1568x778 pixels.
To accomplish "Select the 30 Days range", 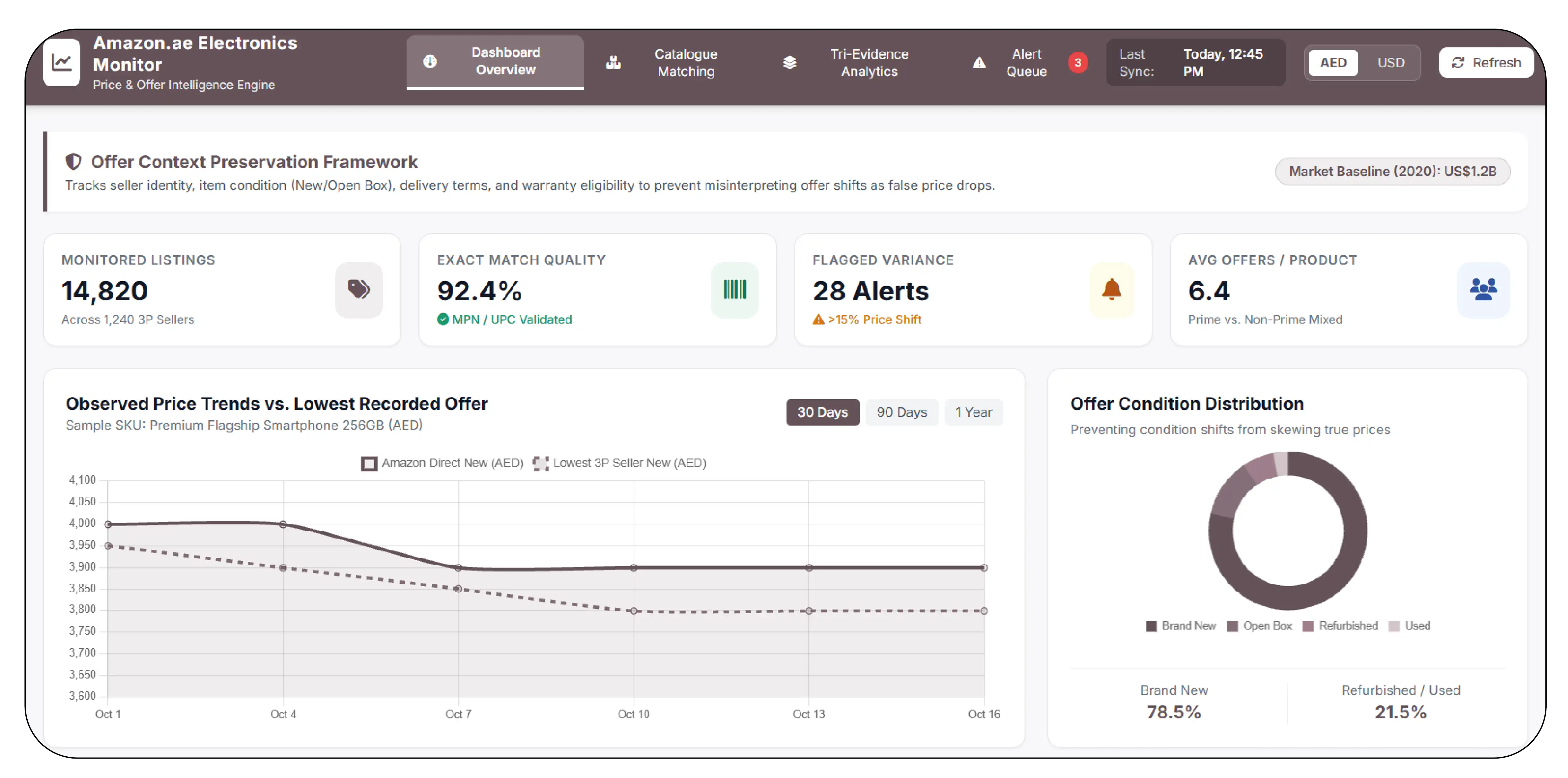I will coord(822,412).
